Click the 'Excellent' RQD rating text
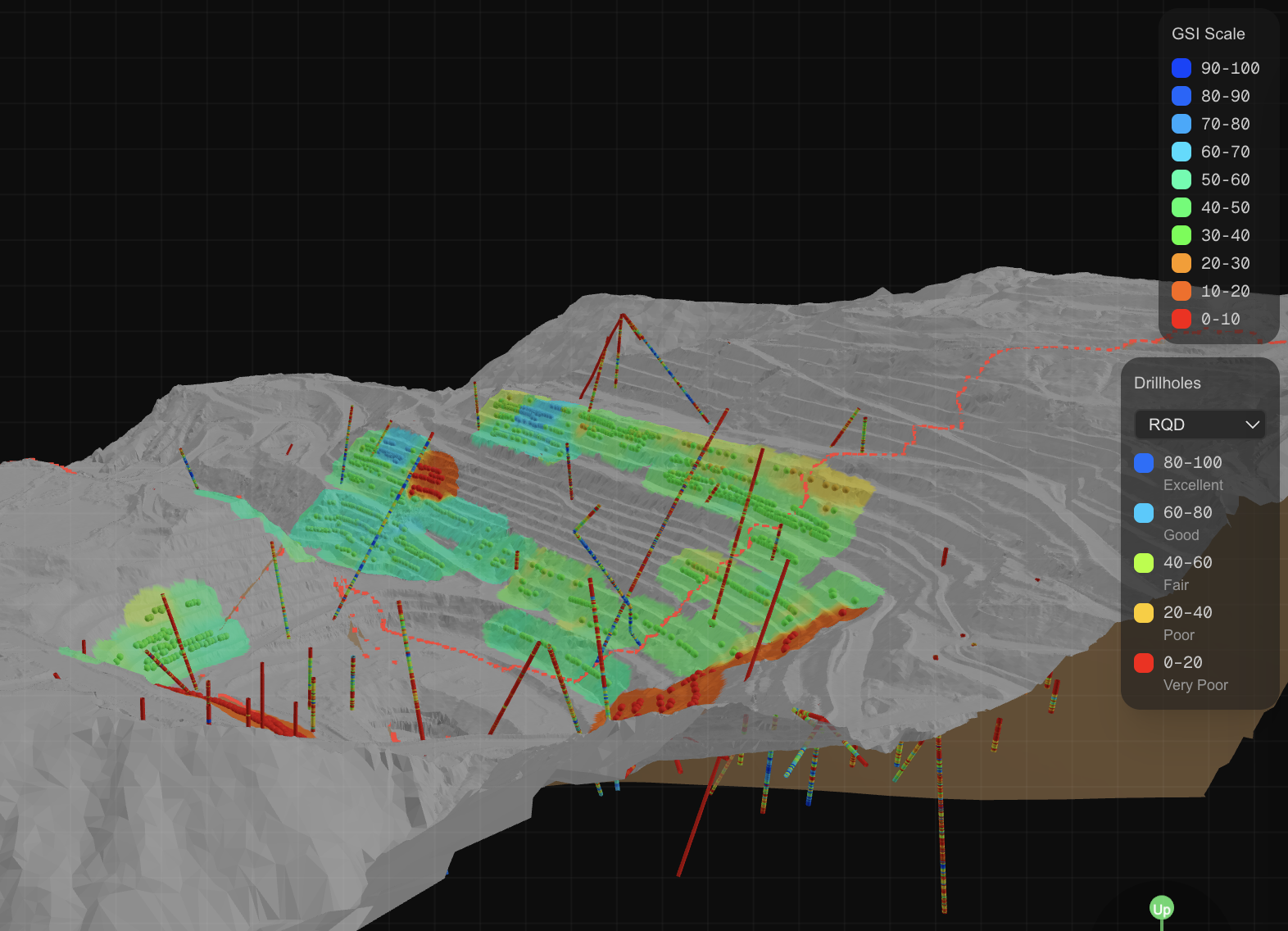Screen dimensions: 1288x931 [1193, 485]
